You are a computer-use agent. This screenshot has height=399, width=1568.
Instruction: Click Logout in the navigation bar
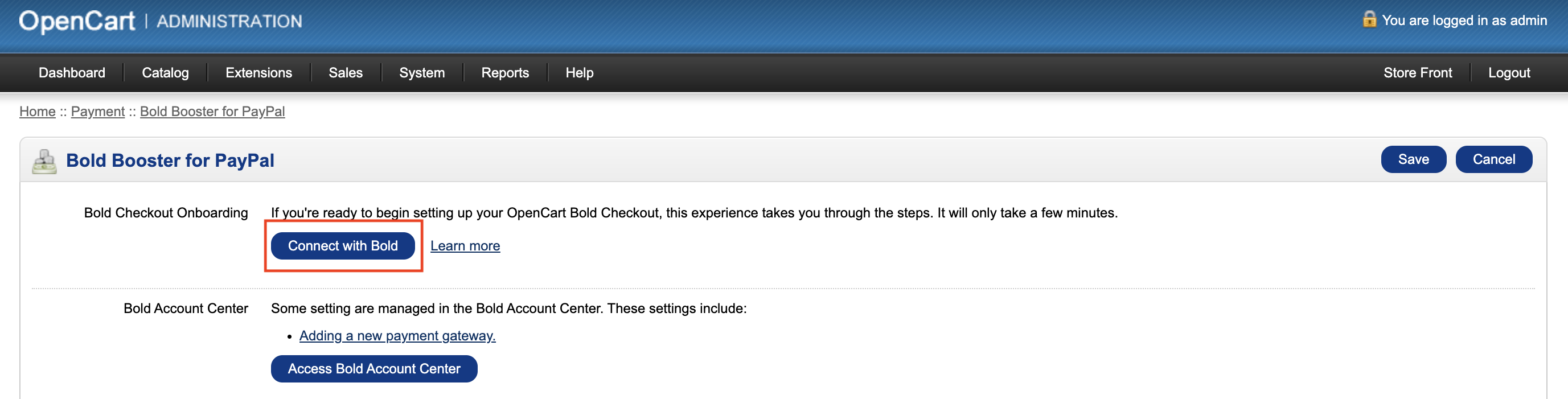(x=1509, y=72)
